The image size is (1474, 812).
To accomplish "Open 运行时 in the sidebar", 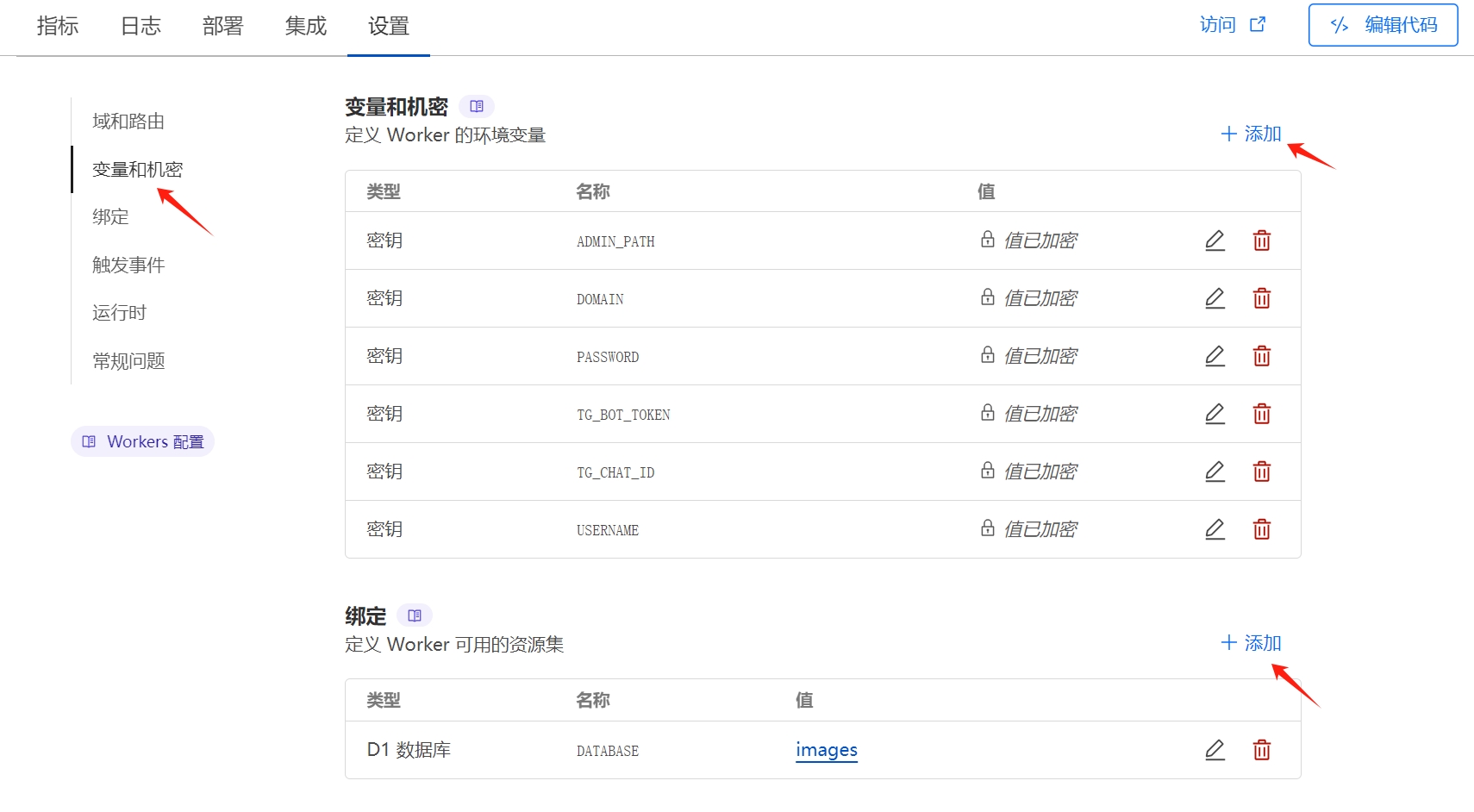I will 119,313.
